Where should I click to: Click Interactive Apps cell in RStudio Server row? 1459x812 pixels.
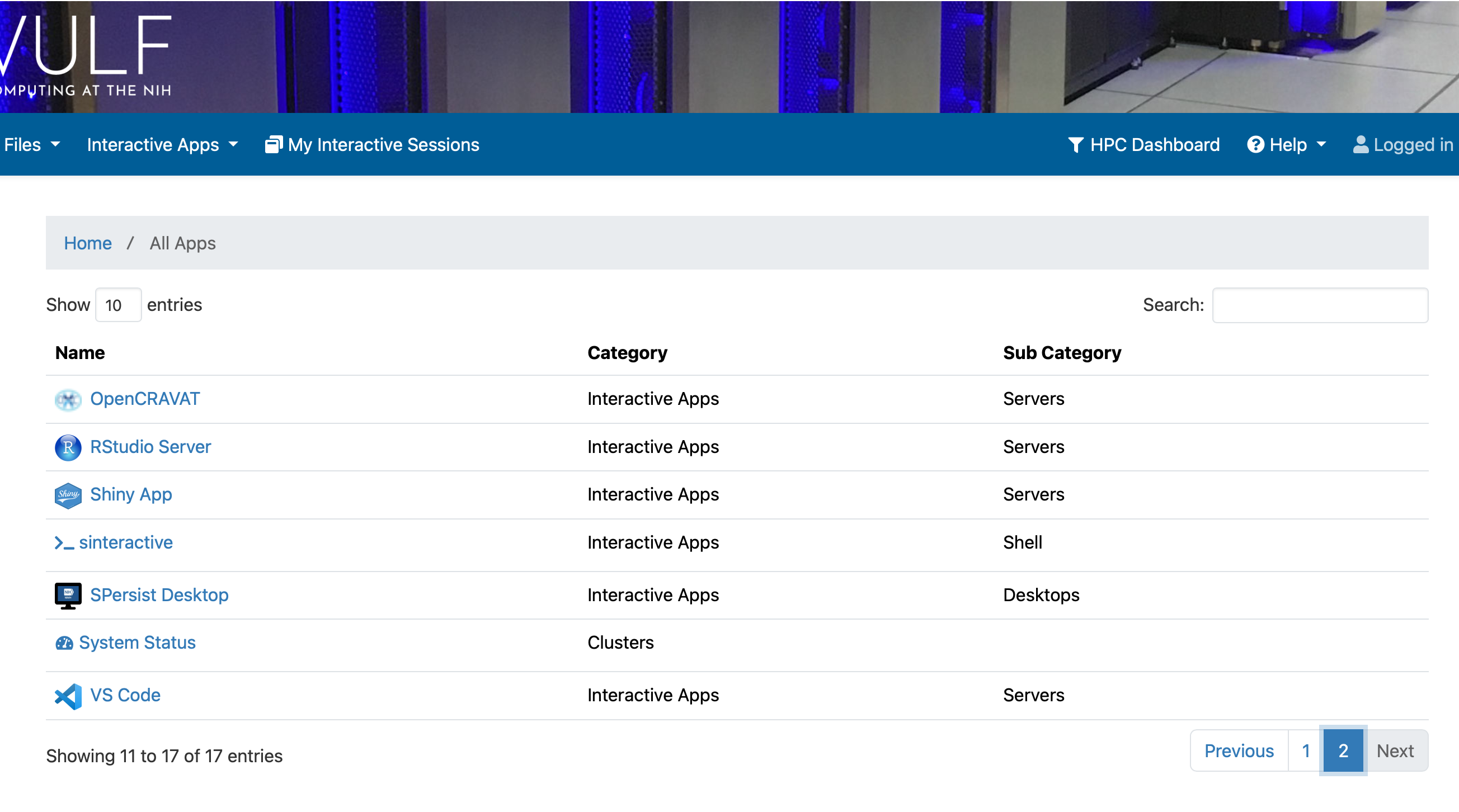coord(653,447)
